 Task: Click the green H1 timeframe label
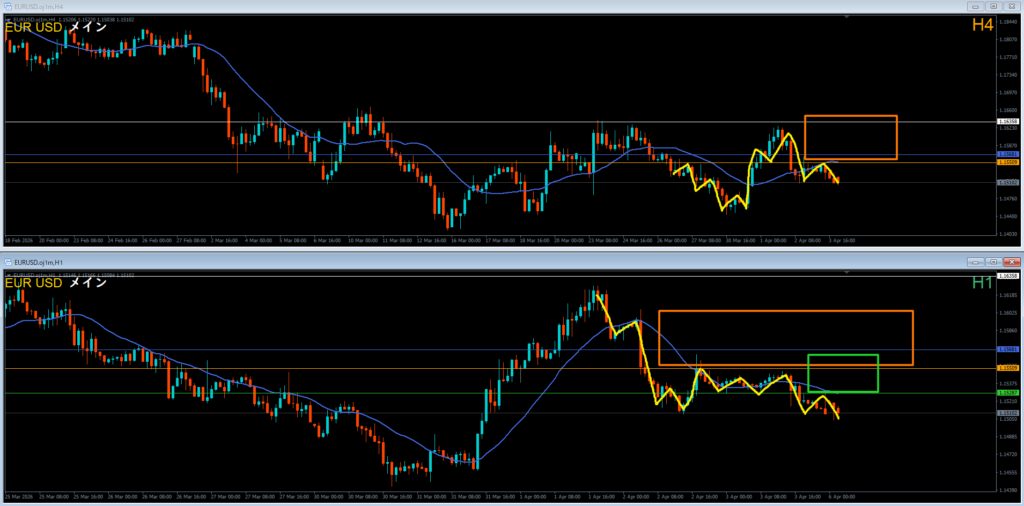pyautogui.click(x=981, y=283)
